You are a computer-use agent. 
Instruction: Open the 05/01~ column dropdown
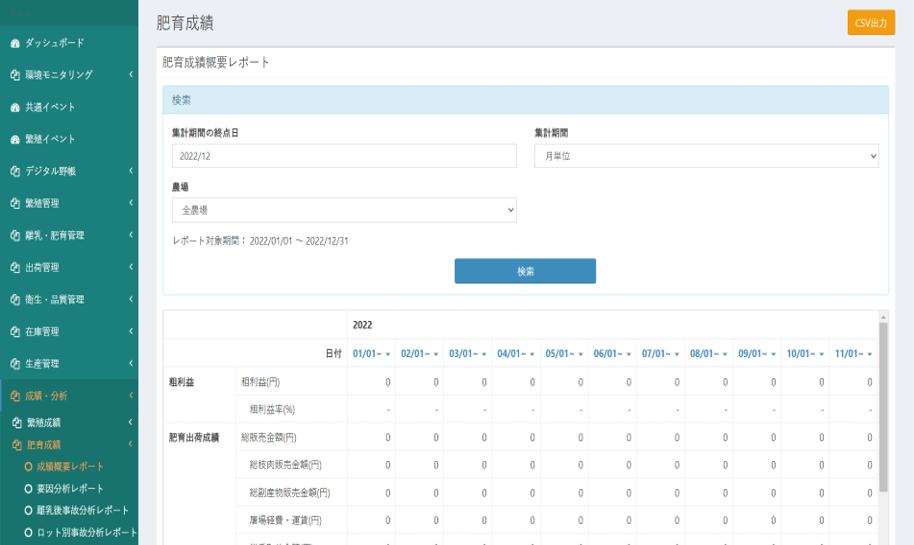point(581,354)
